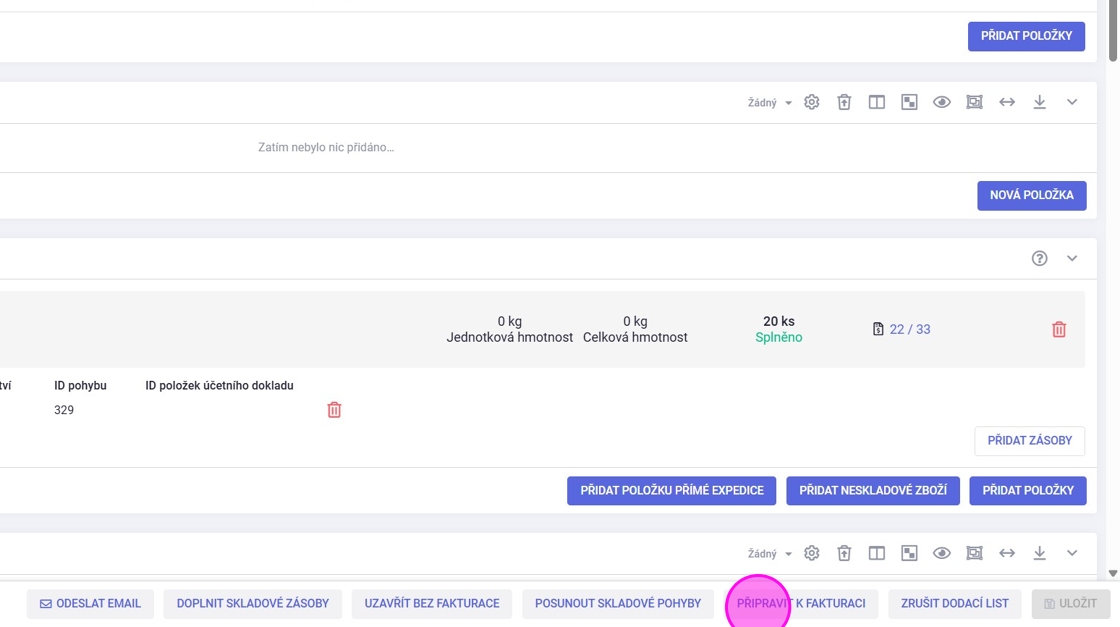Click ID pohybu value 329

(64, 410)
